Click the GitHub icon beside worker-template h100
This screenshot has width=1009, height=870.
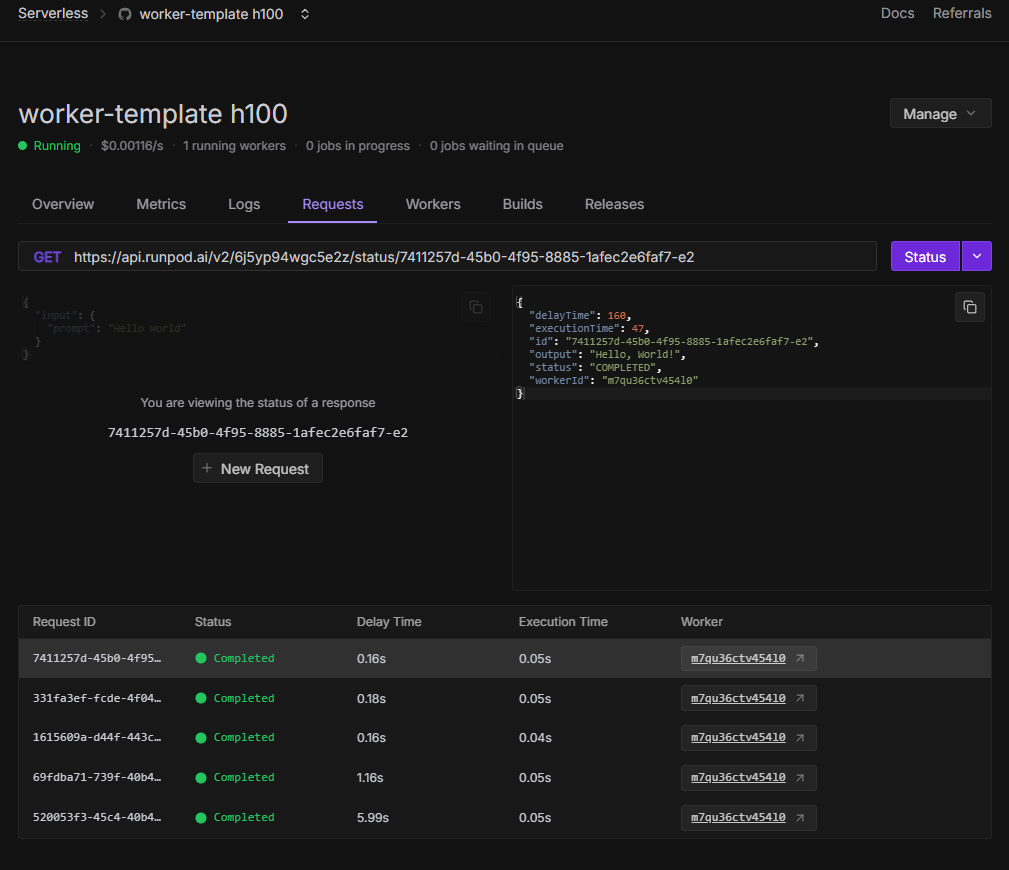(x=125, y=14)
